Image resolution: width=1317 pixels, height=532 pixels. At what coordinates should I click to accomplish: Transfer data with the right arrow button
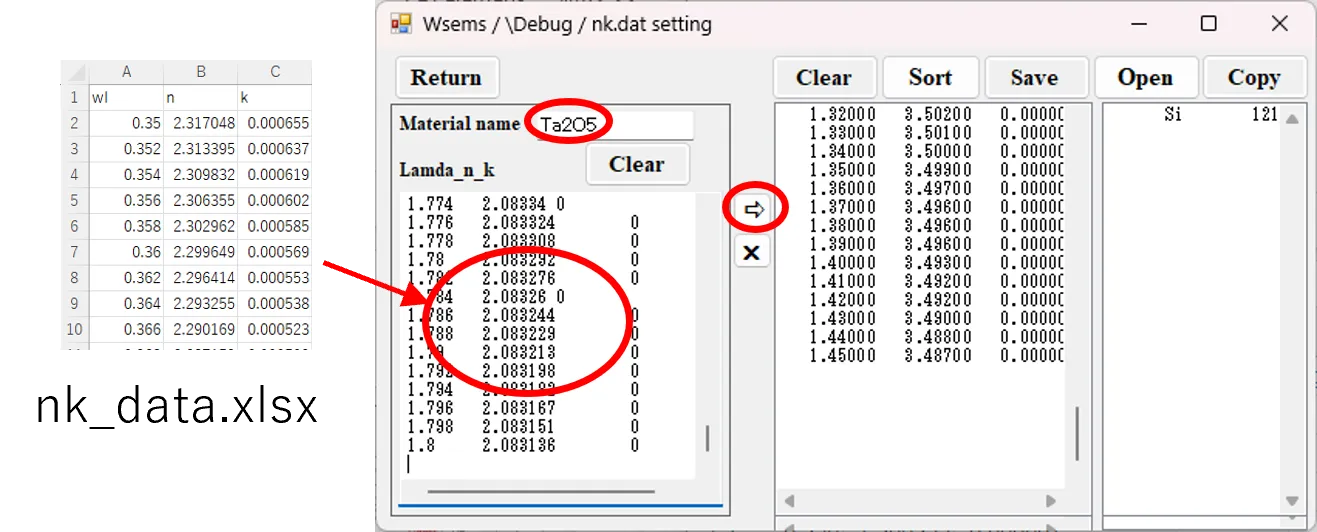point(753,209)
